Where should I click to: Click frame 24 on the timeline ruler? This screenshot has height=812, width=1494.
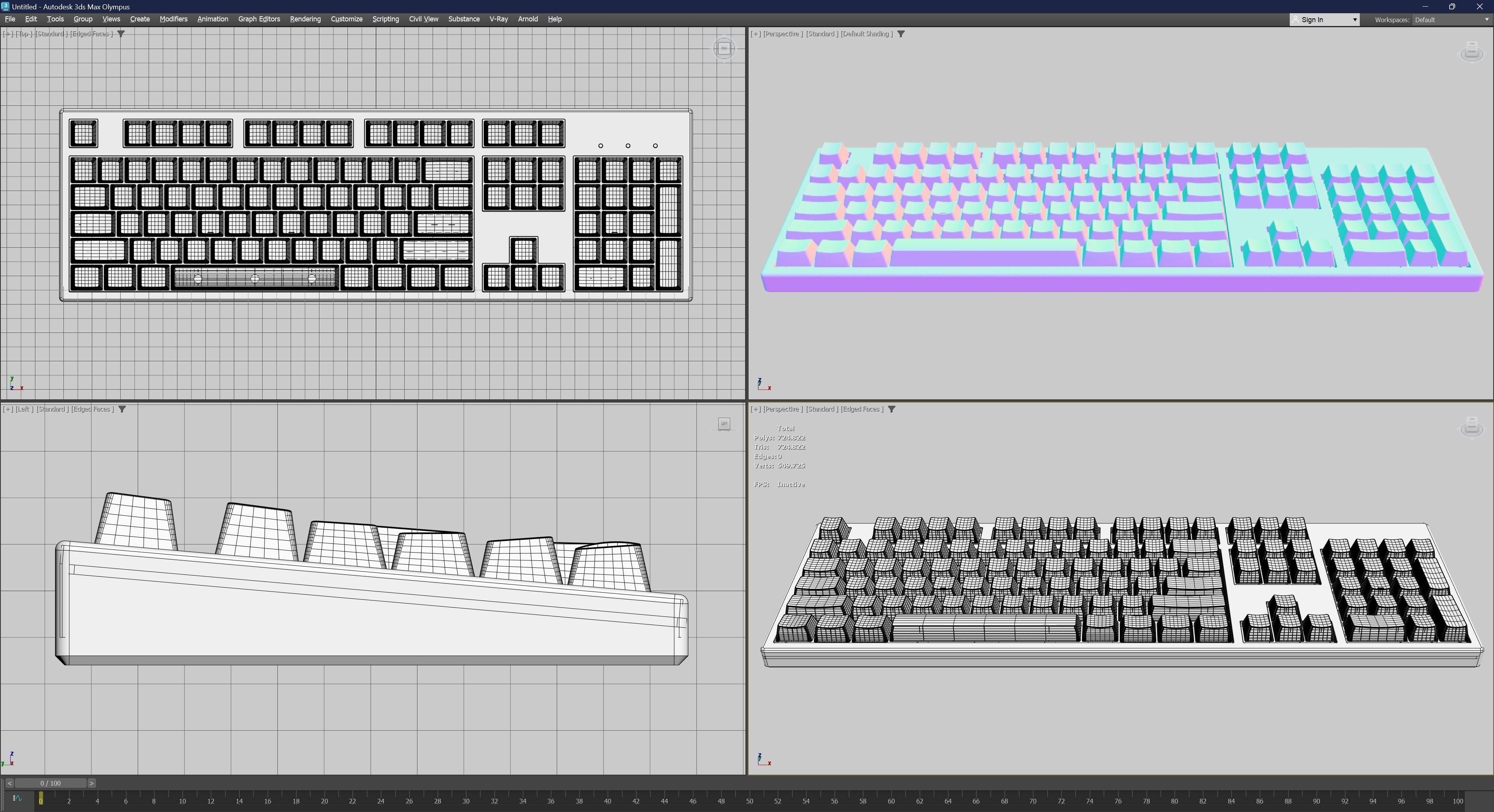(381, 801)
